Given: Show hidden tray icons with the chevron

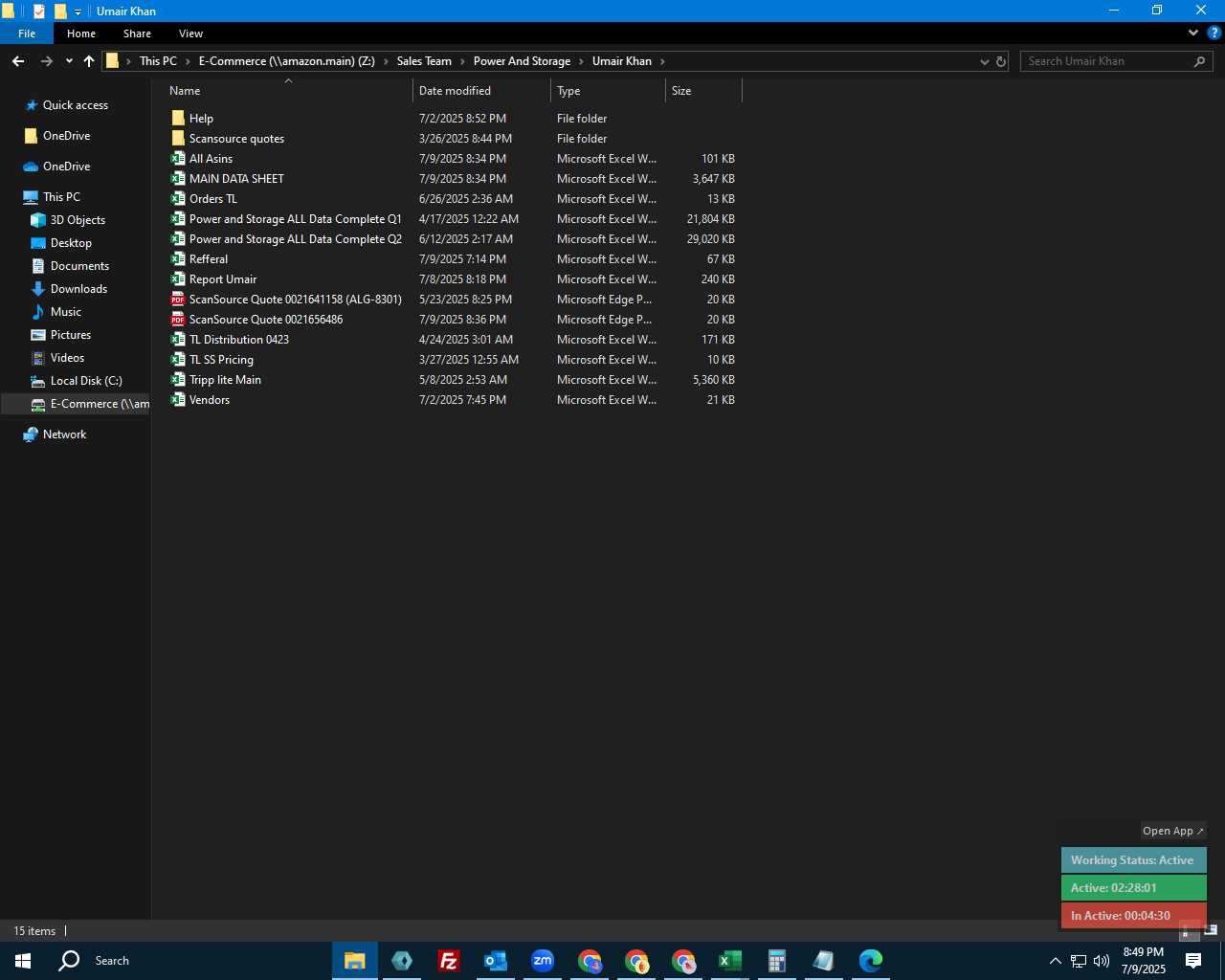Looking at the screenshot, I should pyautogui.click(x=1056, y=961).
